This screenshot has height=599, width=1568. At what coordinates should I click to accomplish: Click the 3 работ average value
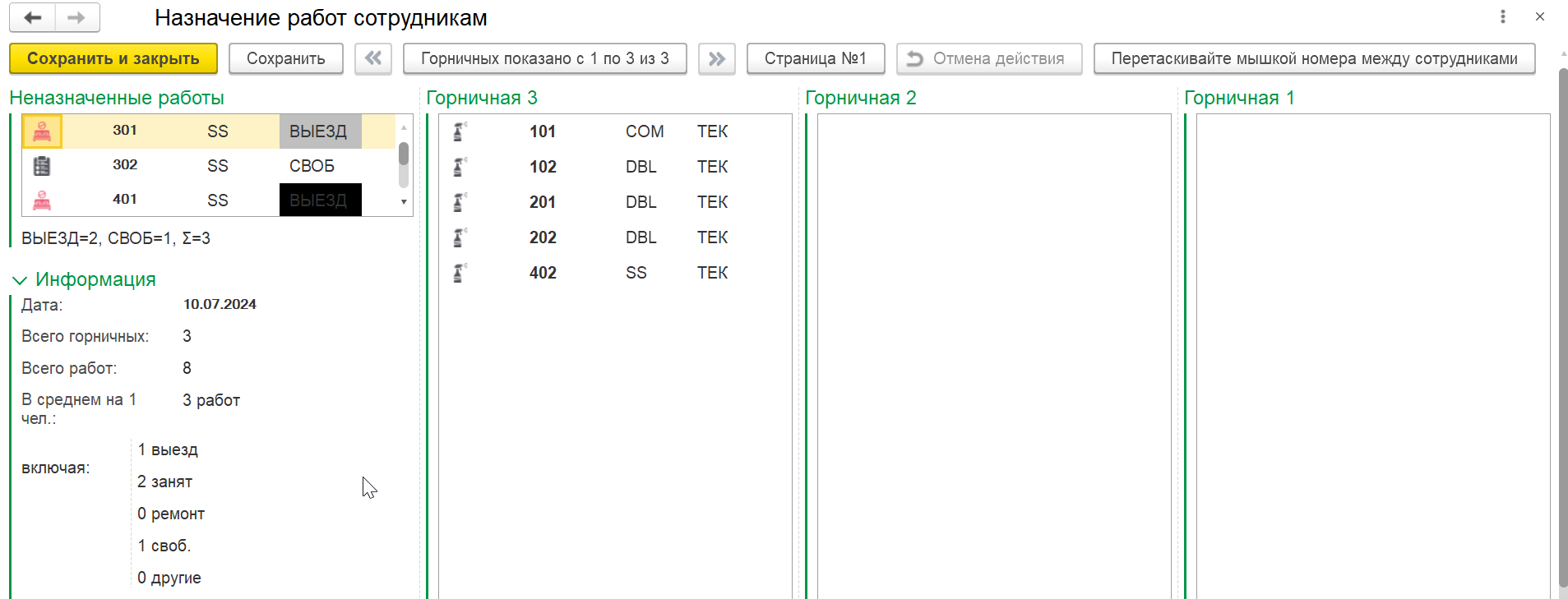pos(211,400)
